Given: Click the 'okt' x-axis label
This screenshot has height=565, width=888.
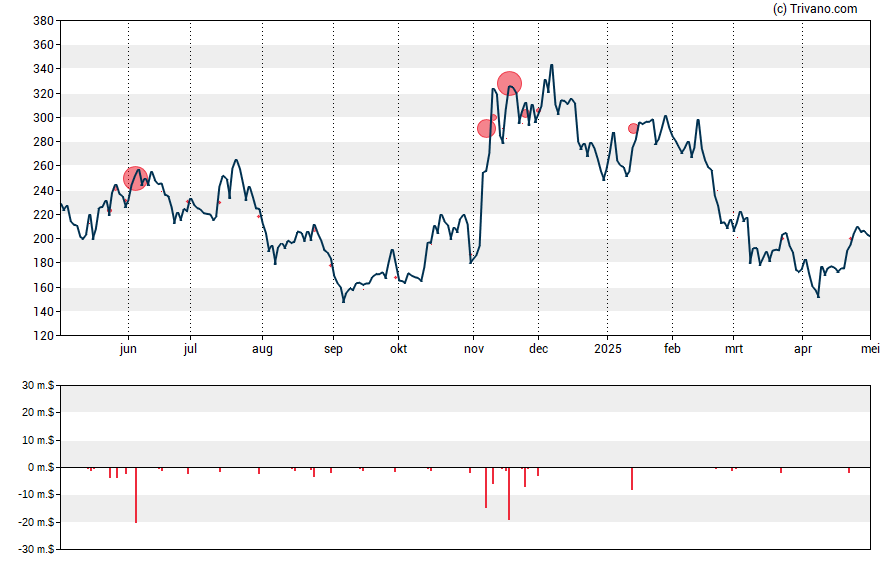Looking at the screenshot, I should tap(399, 349).
